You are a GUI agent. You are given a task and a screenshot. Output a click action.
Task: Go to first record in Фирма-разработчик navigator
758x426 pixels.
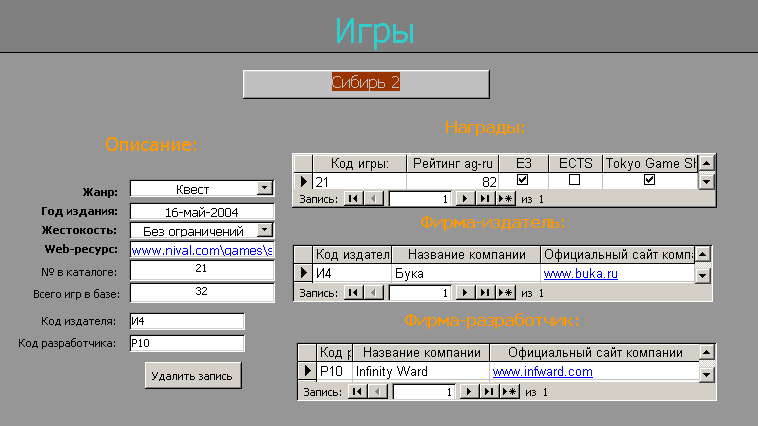357,392
